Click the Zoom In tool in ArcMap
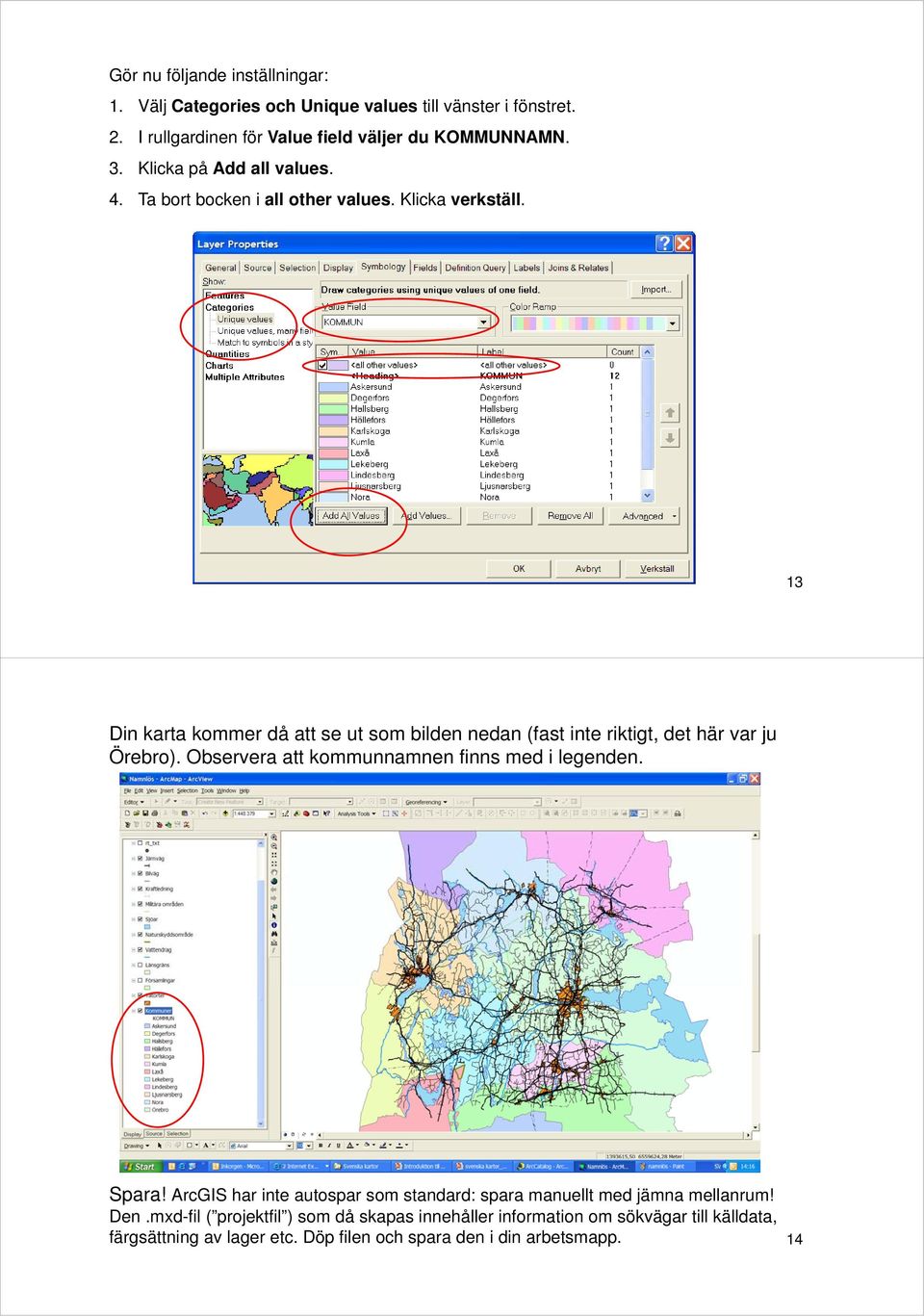 (274, 839)
